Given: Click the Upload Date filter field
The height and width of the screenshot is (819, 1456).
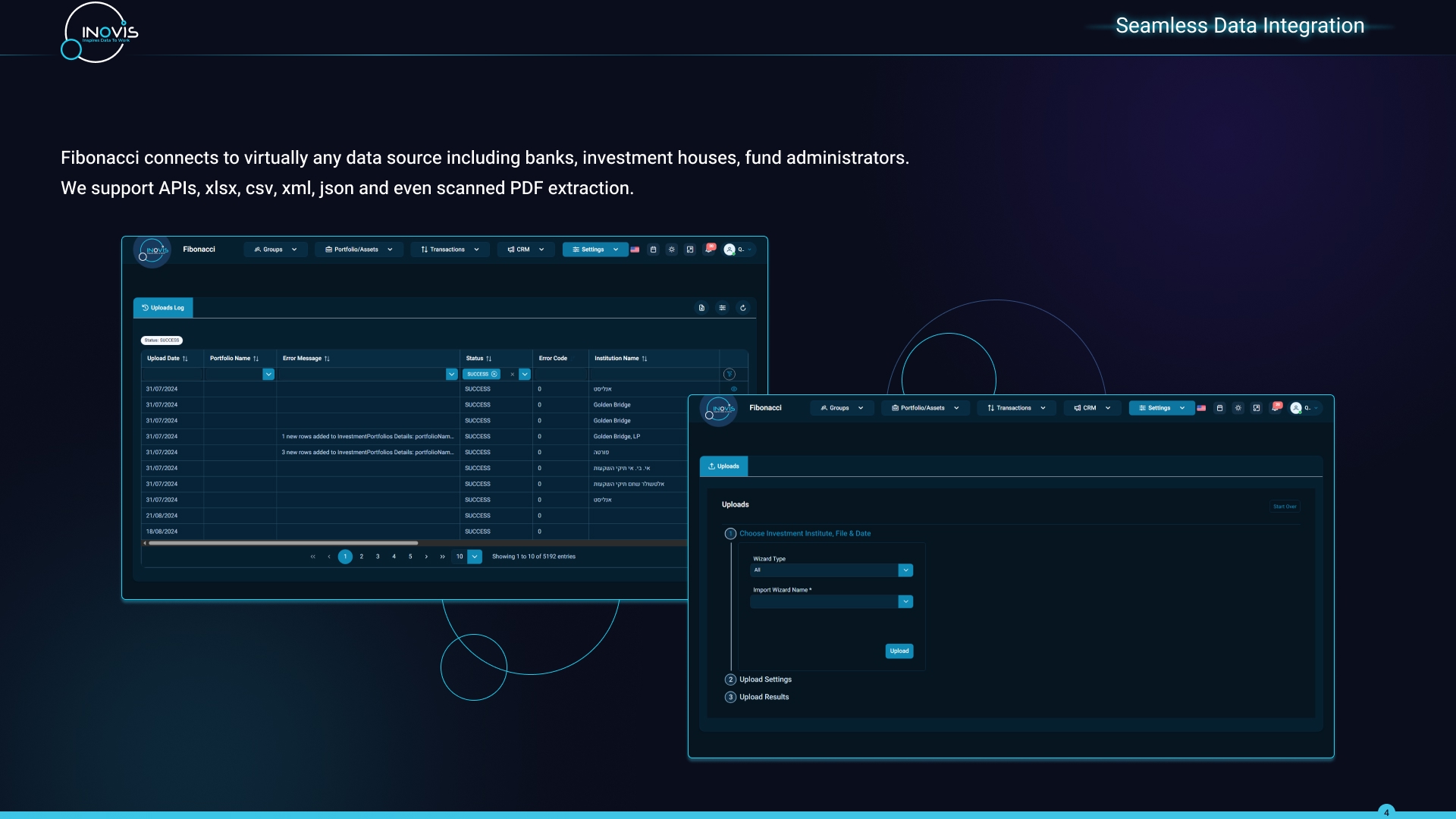Looking at the screenshot, I should coord(172,374).
